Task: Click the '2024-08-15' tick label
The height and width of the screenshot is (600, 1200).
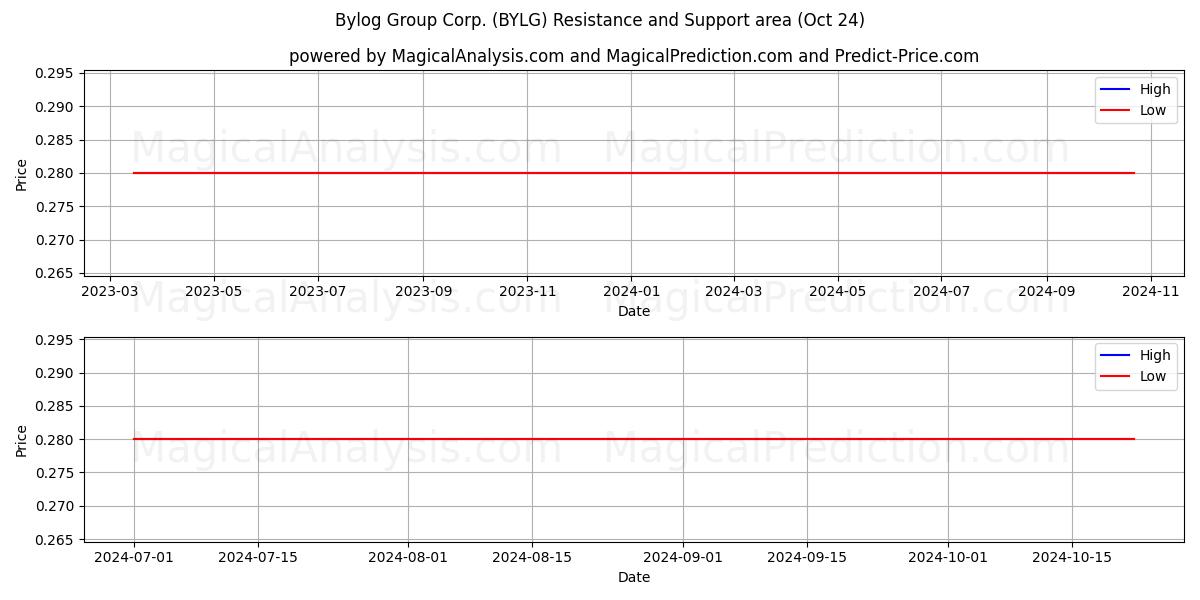Action: [532, 557]
